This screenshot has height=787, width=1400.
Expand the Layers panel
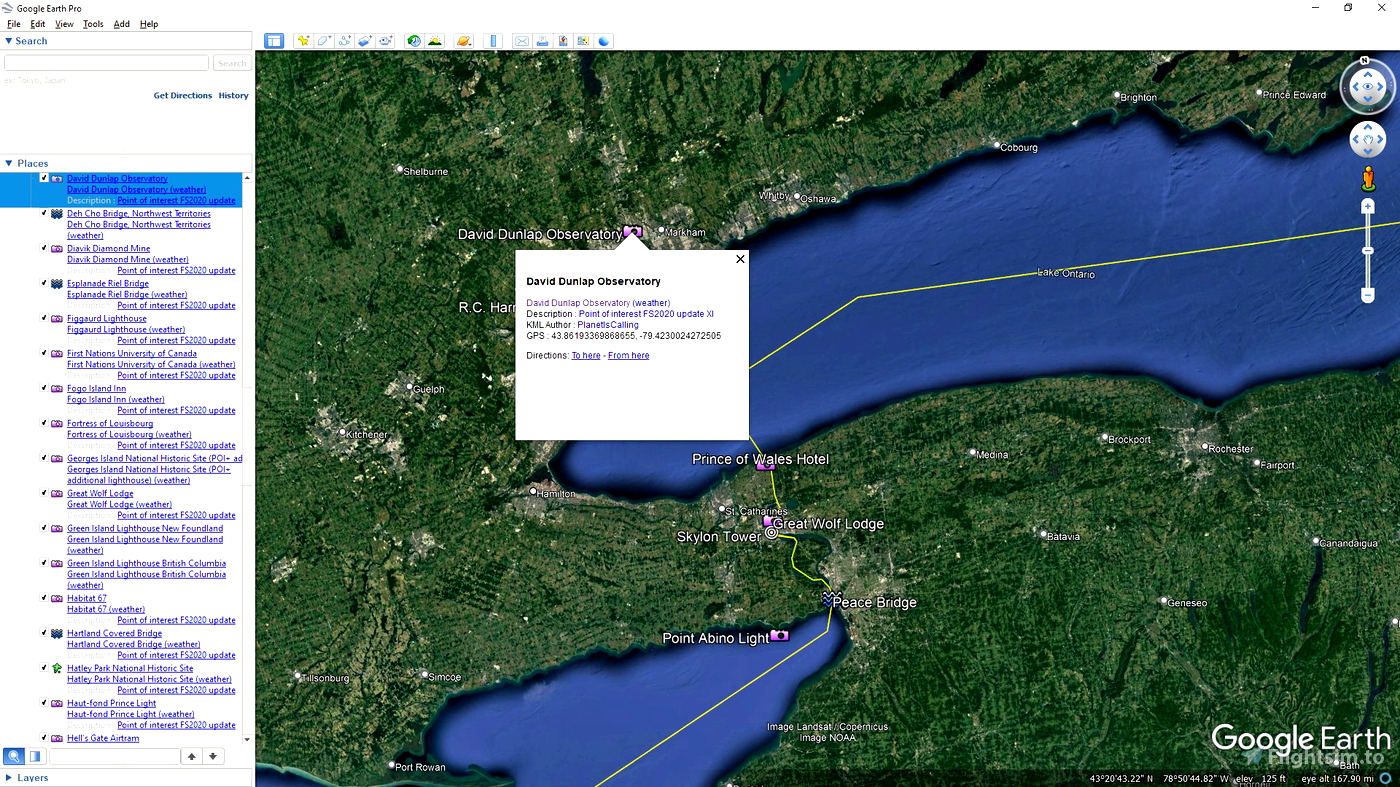pyautogui.click(x=10, y=777)
